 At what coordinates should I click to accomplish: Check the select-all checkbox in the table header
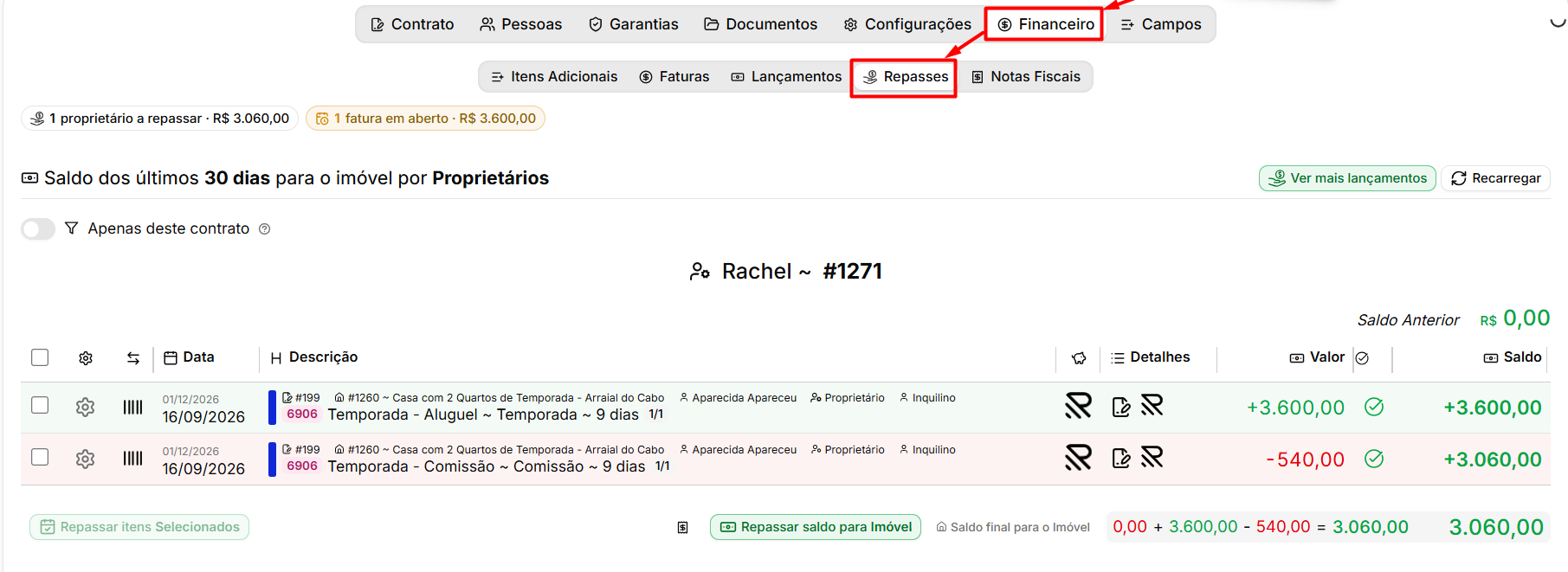tap(40, 357)
